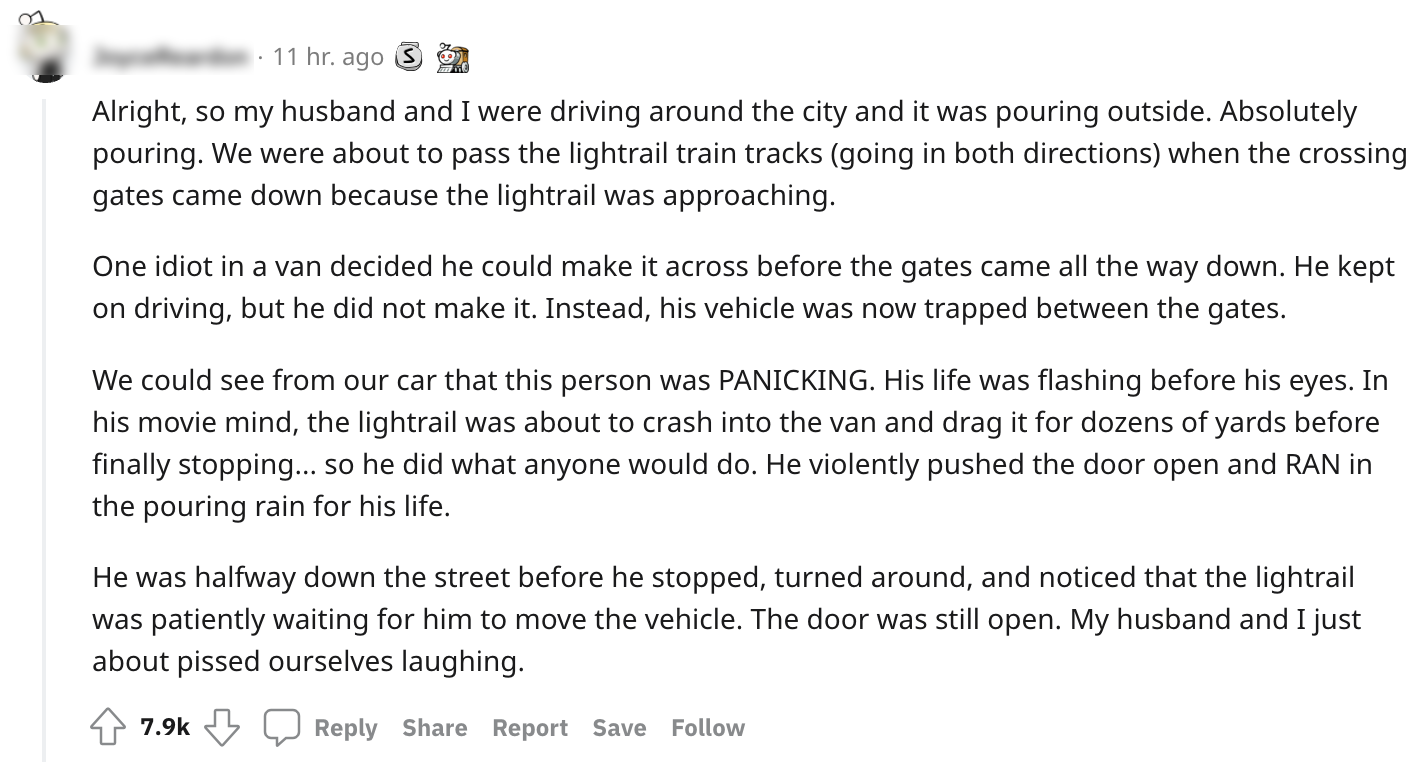Click the speech bubble reply icon
This screenshot has width=1428, height=762.
coord(282,727)
